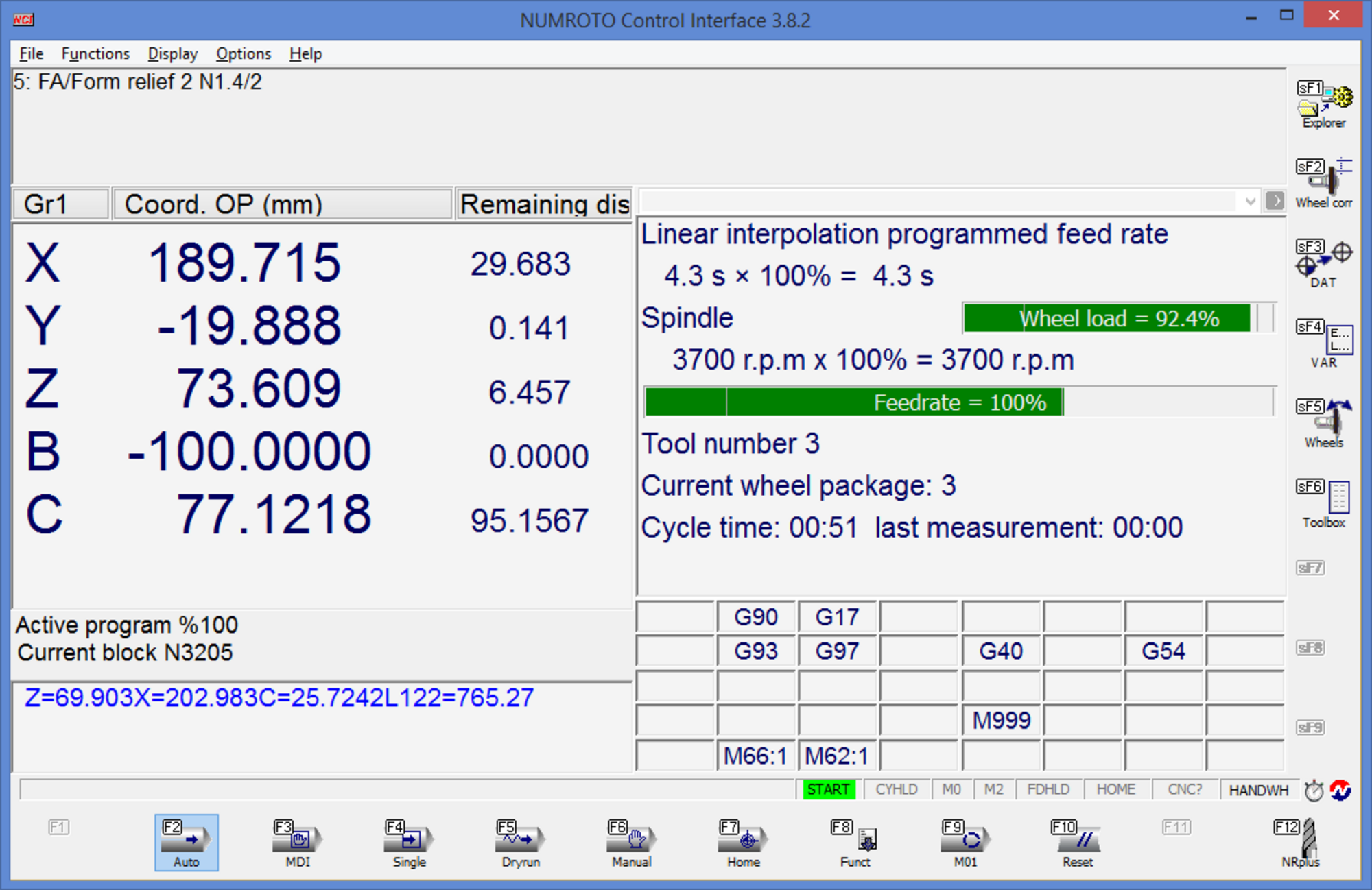The image size is (1372, 890).
Task: Click the CYHLD status indicator
Action: pos(896,790)
